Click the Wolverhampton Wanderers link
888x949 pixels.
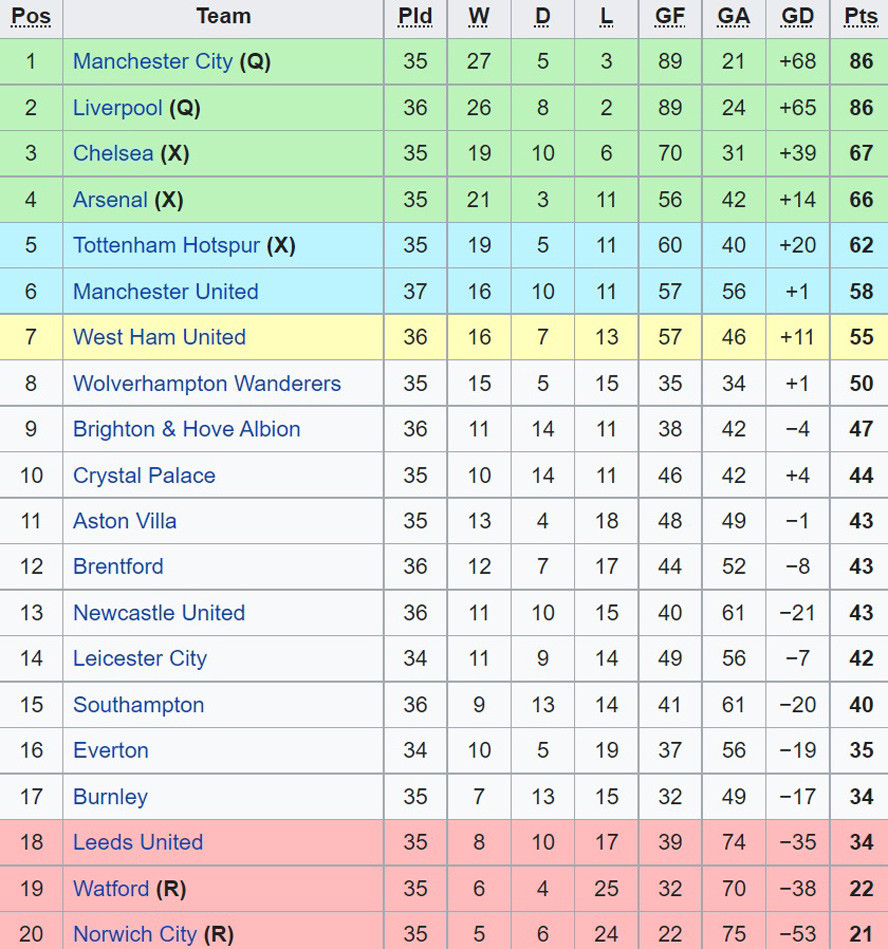(x=206, y=384)
